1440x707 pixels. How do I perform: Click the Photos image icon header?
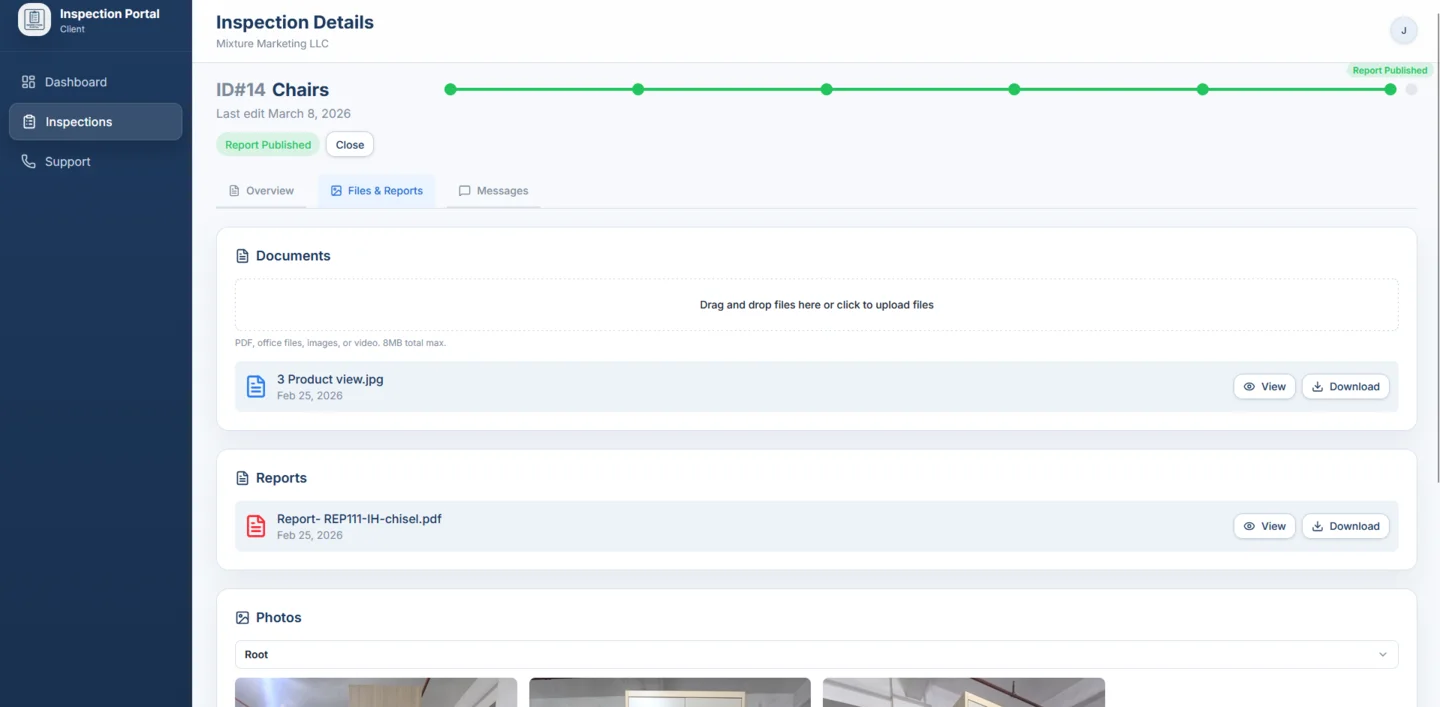[242, 617]
